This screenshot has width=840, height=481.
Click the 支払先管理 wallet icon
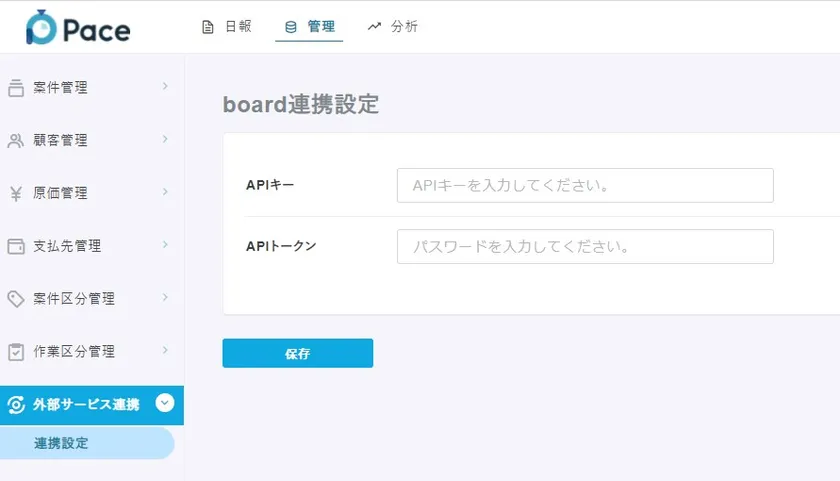coord(16,246)
